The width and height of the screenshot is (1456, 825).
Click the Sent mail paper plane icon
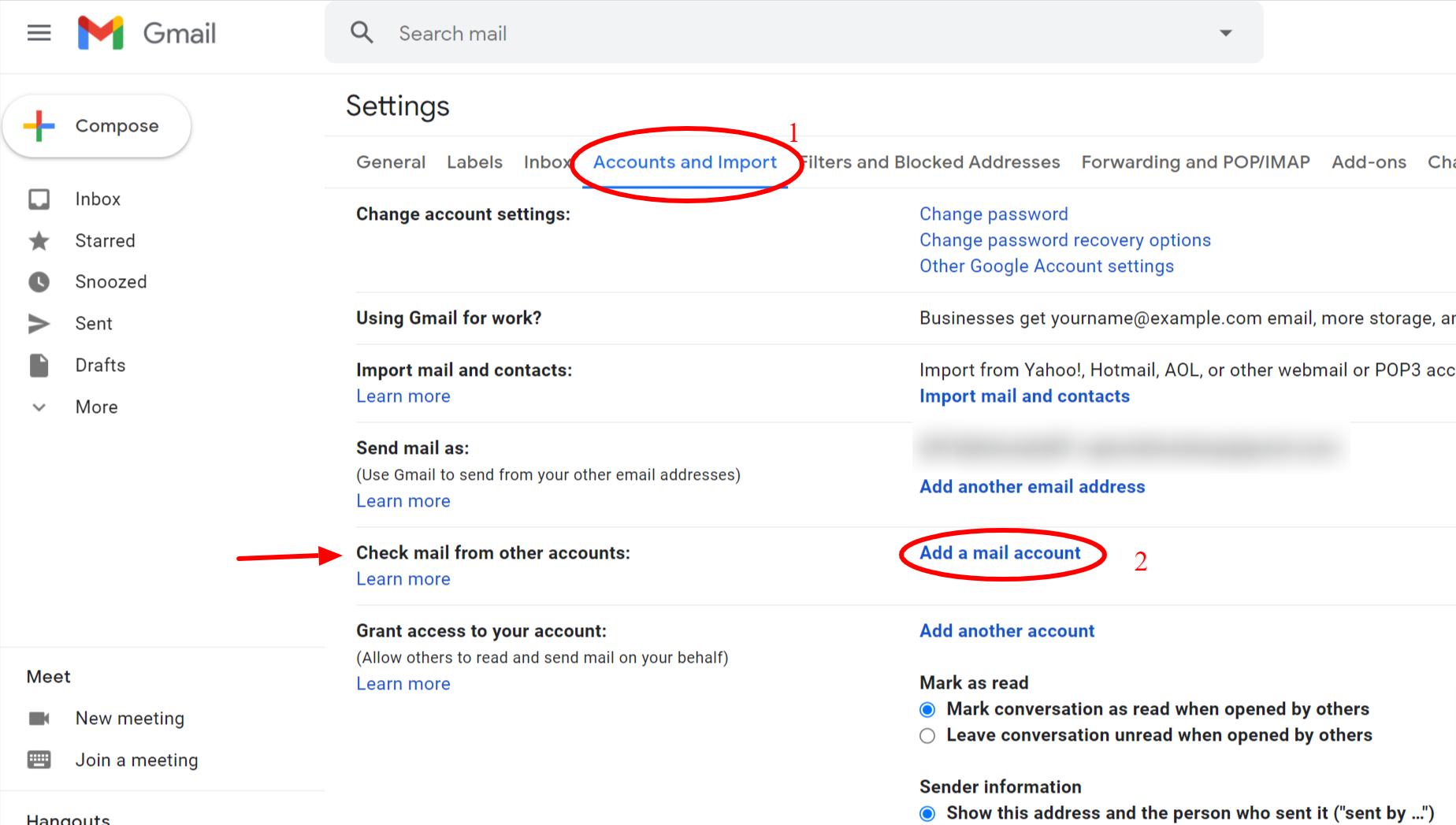coord(39,323)
